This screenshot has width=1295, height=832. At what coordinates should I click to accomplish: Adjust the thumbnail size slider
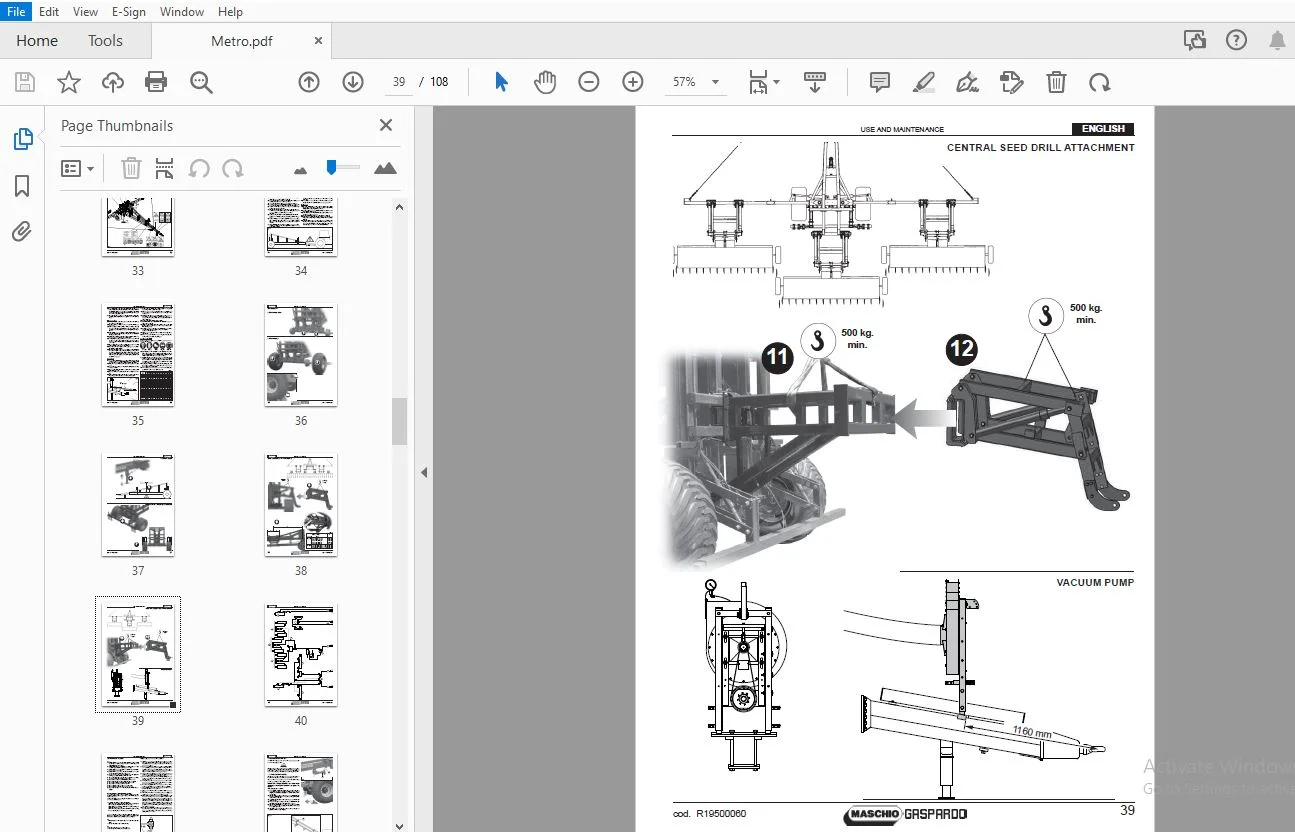[x=332, y=167]
